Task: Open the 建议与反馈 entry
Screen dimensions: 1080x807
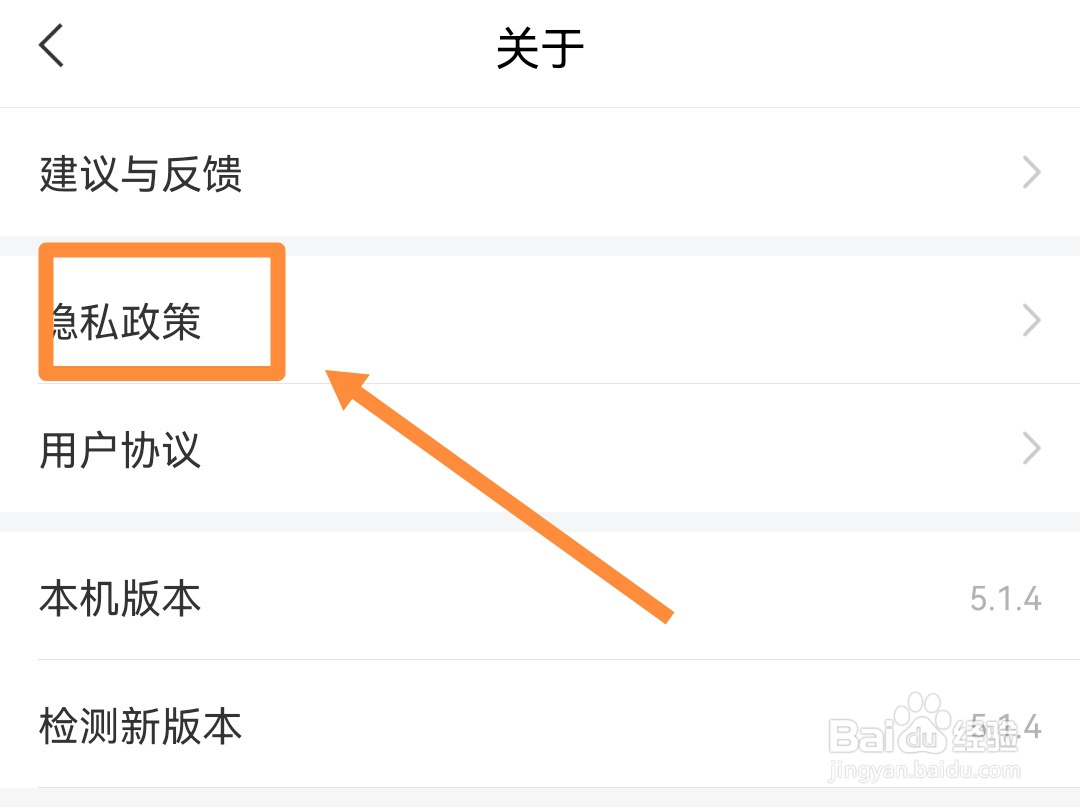Action: coord(141,174)
